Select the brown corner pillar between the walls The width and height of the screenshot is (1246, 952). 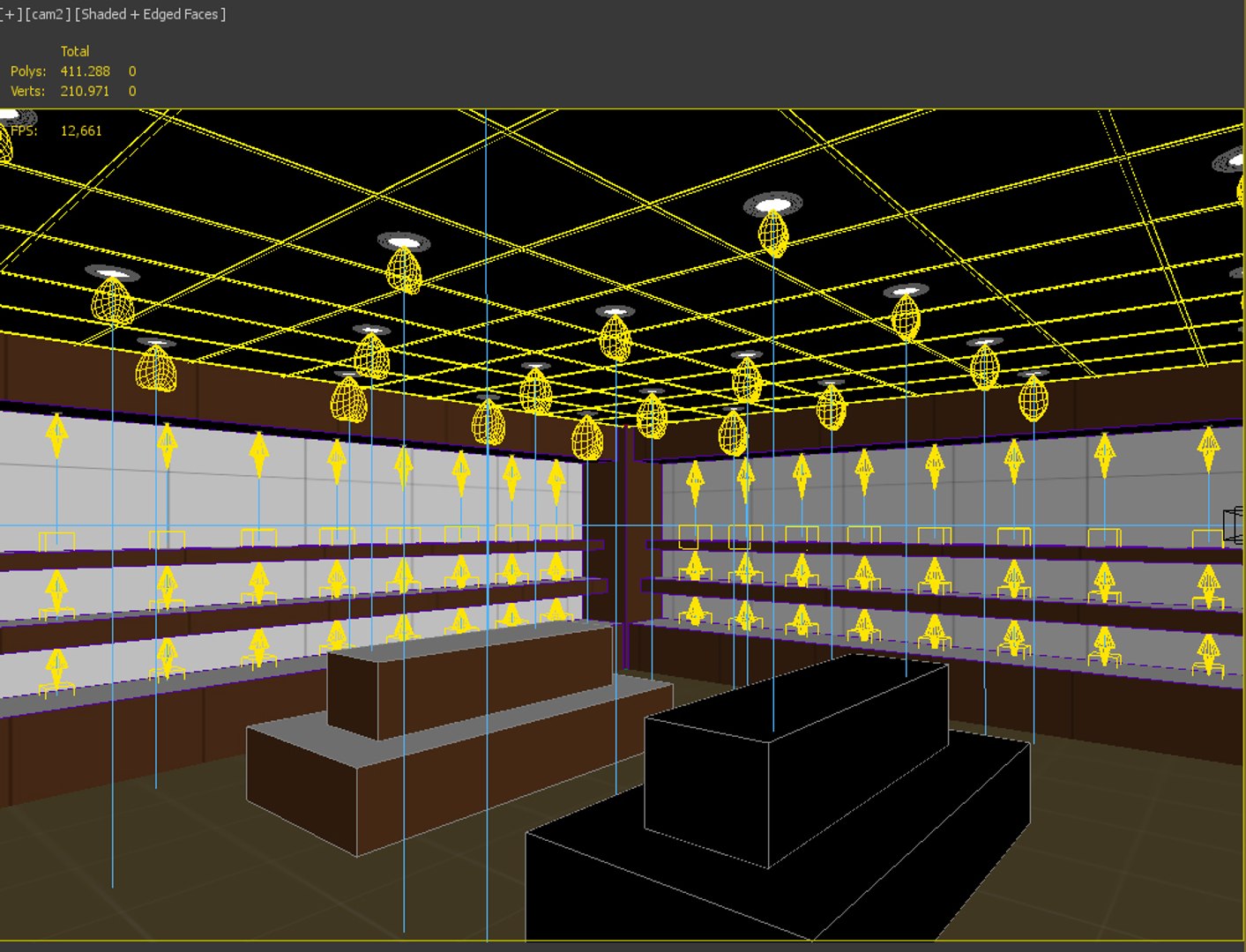[623, 547]
